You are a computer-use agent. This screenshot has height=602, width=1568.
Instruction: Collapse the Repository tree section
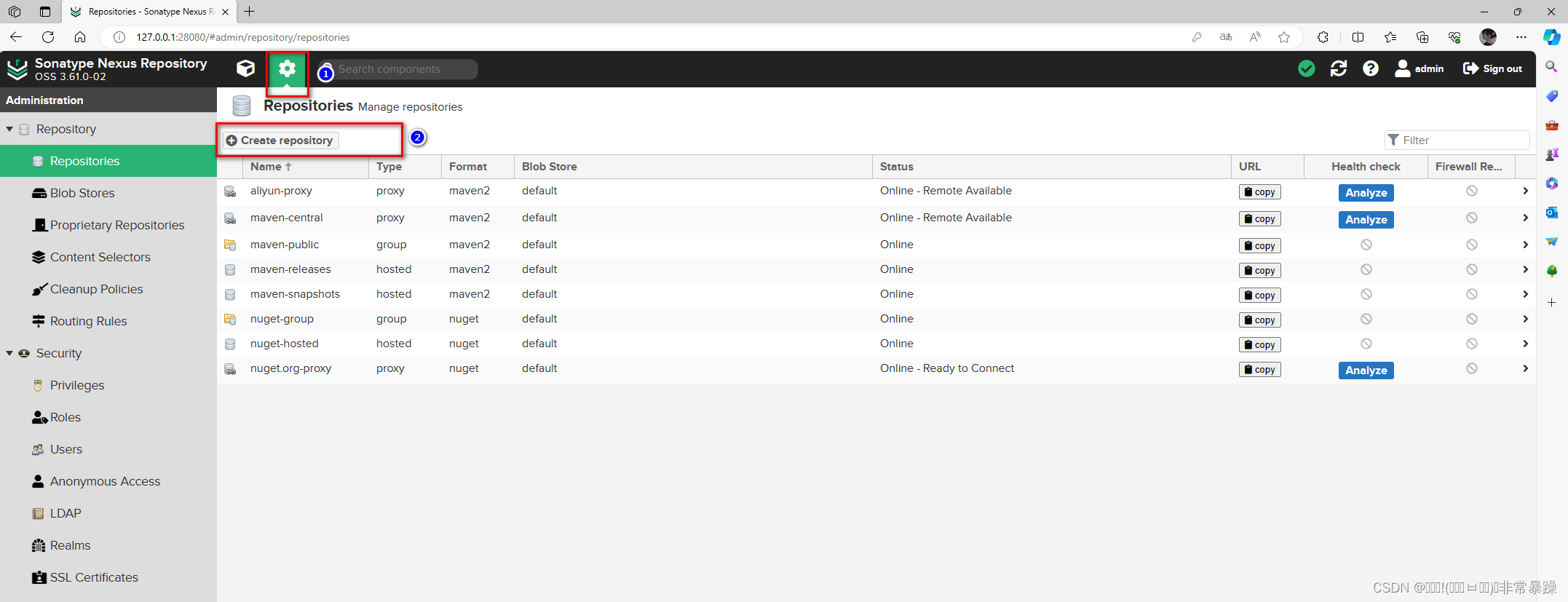[x=9, y=129]
